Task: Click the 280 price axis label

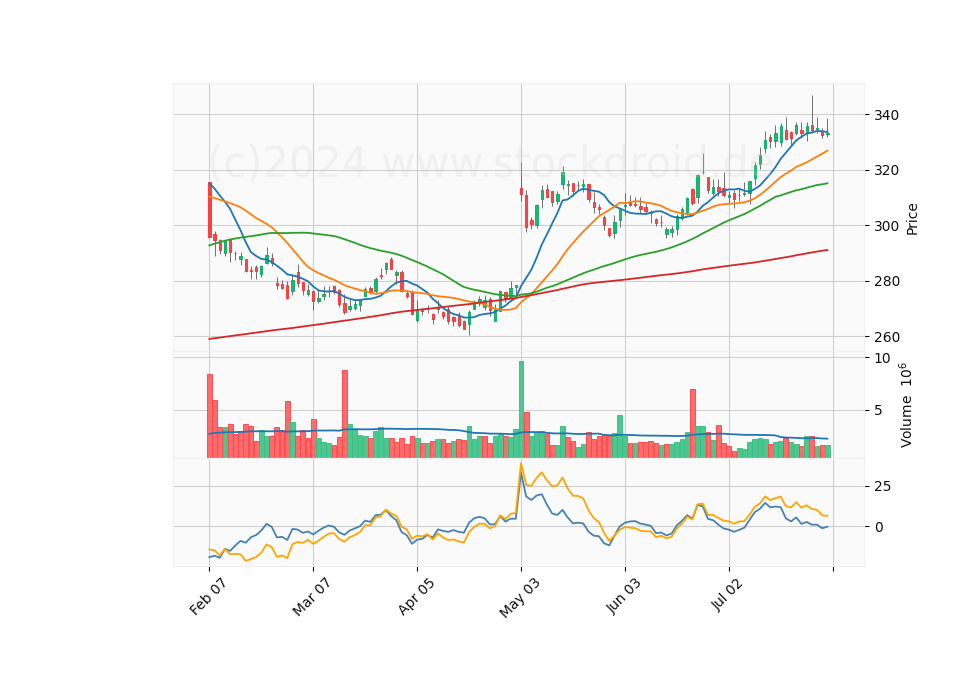Action: (887, 282)
